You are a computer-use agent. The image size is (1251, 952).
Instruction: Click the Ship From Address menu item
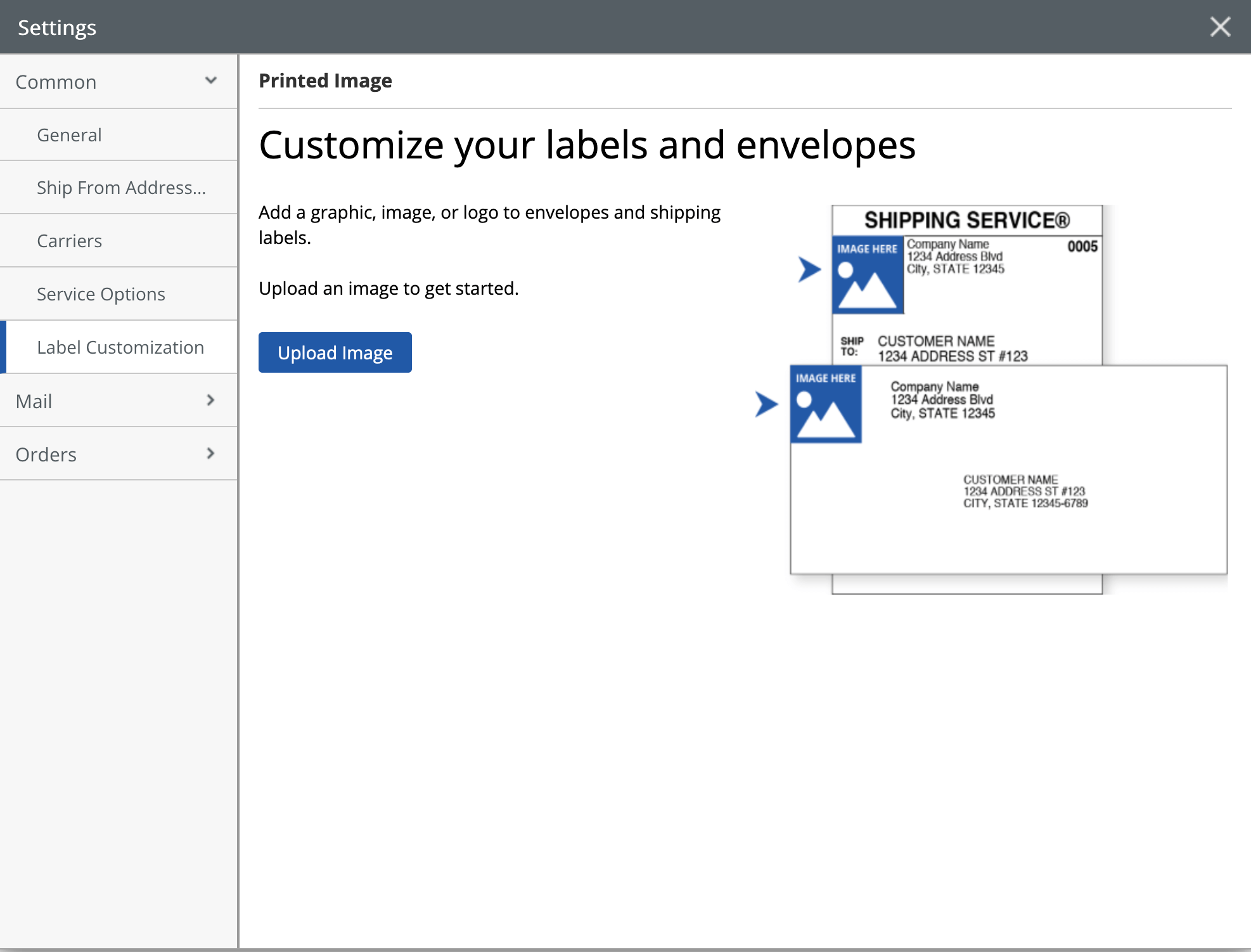click(x=119, y=187)
